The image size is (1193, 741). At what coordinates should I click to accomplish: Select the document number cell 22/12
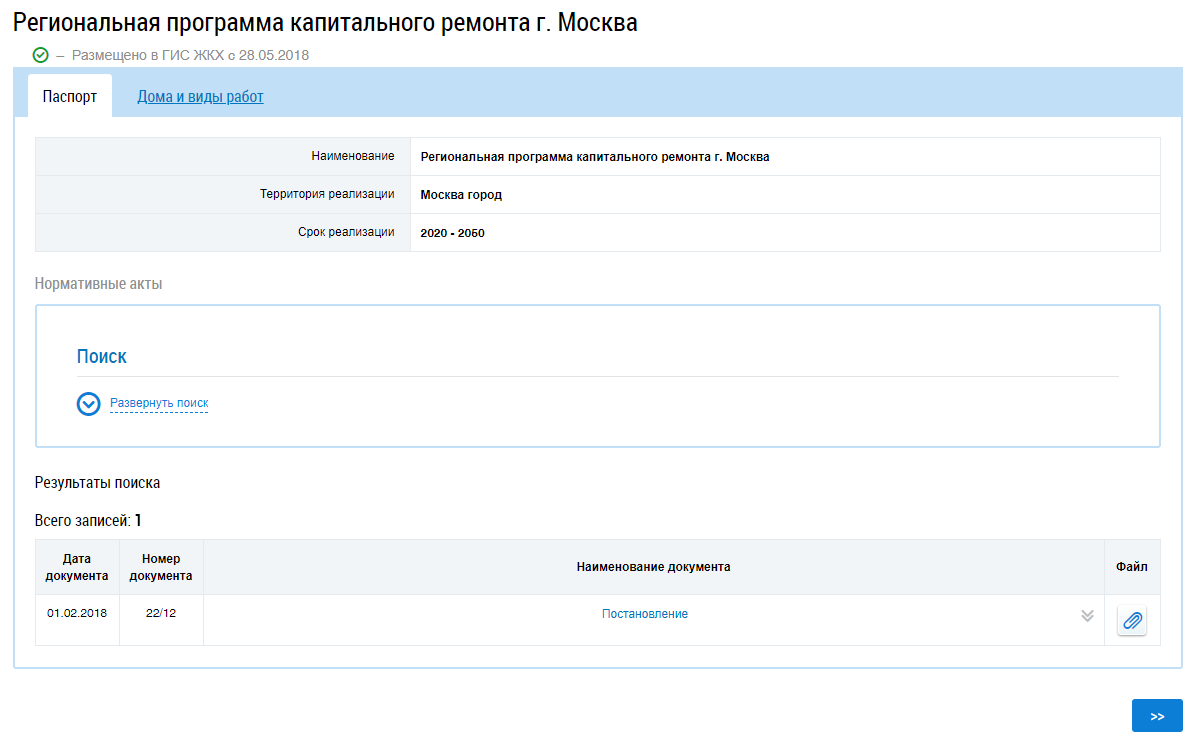(161, 613)
